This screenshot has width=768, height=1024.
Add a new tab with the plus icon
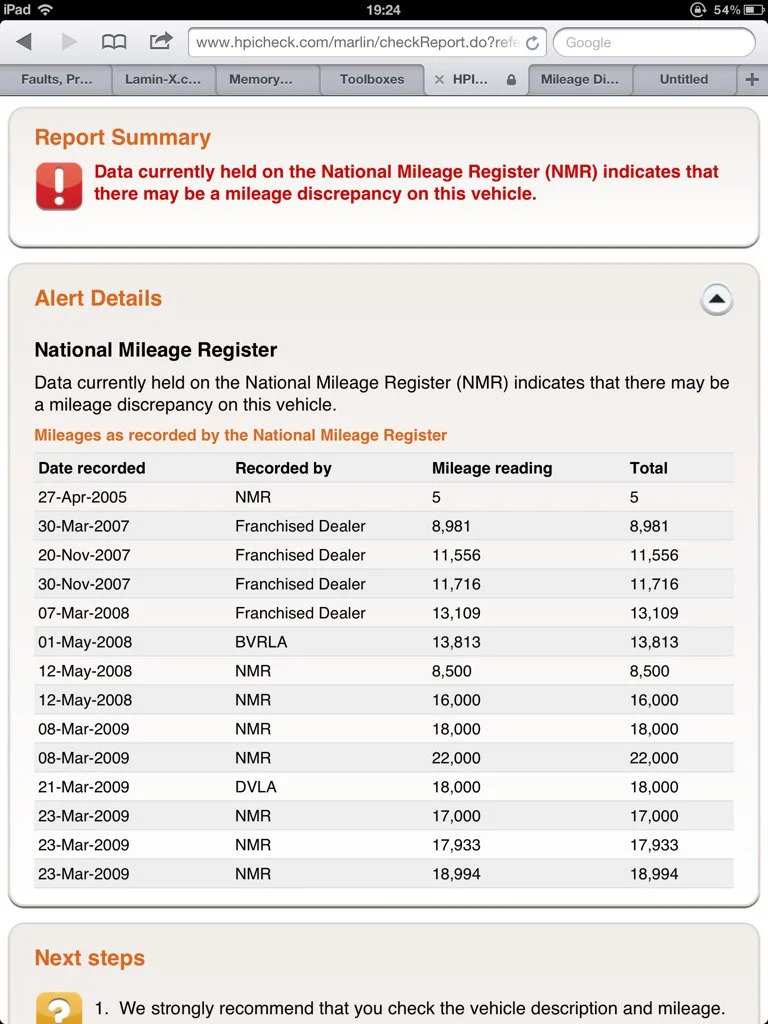pyautogui.click(x=752, y=79)
